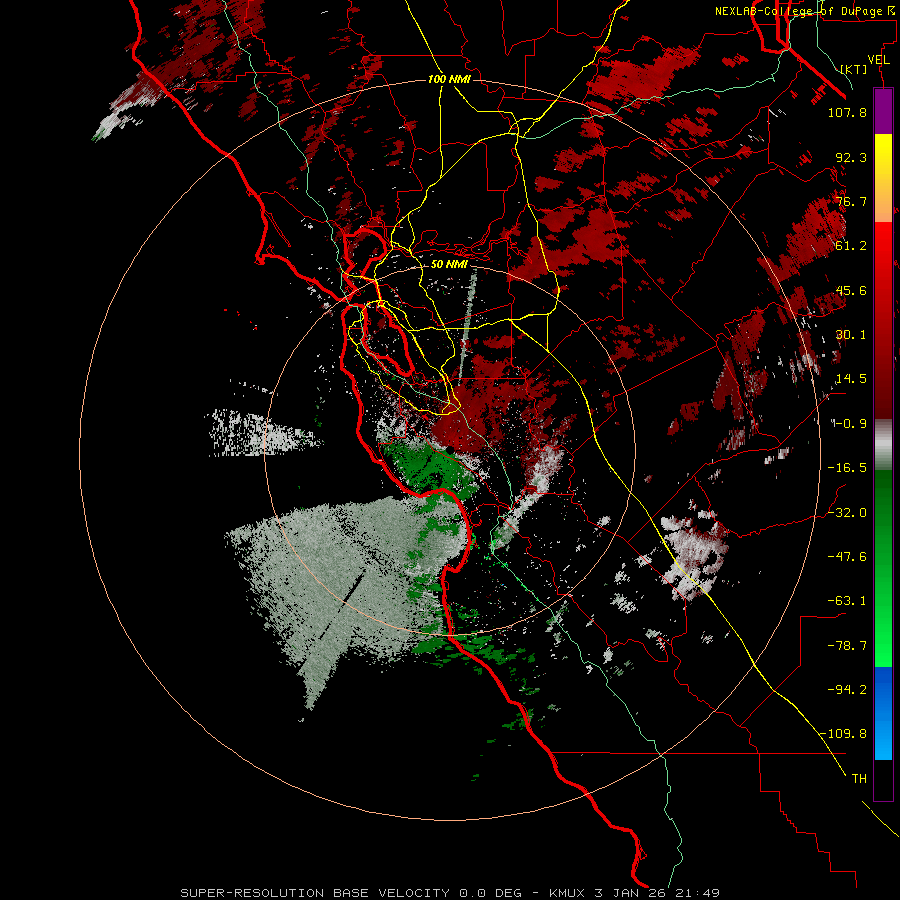Click the 100 NMI range ring label
Screen dimensions: 900x900
[449, 79]
